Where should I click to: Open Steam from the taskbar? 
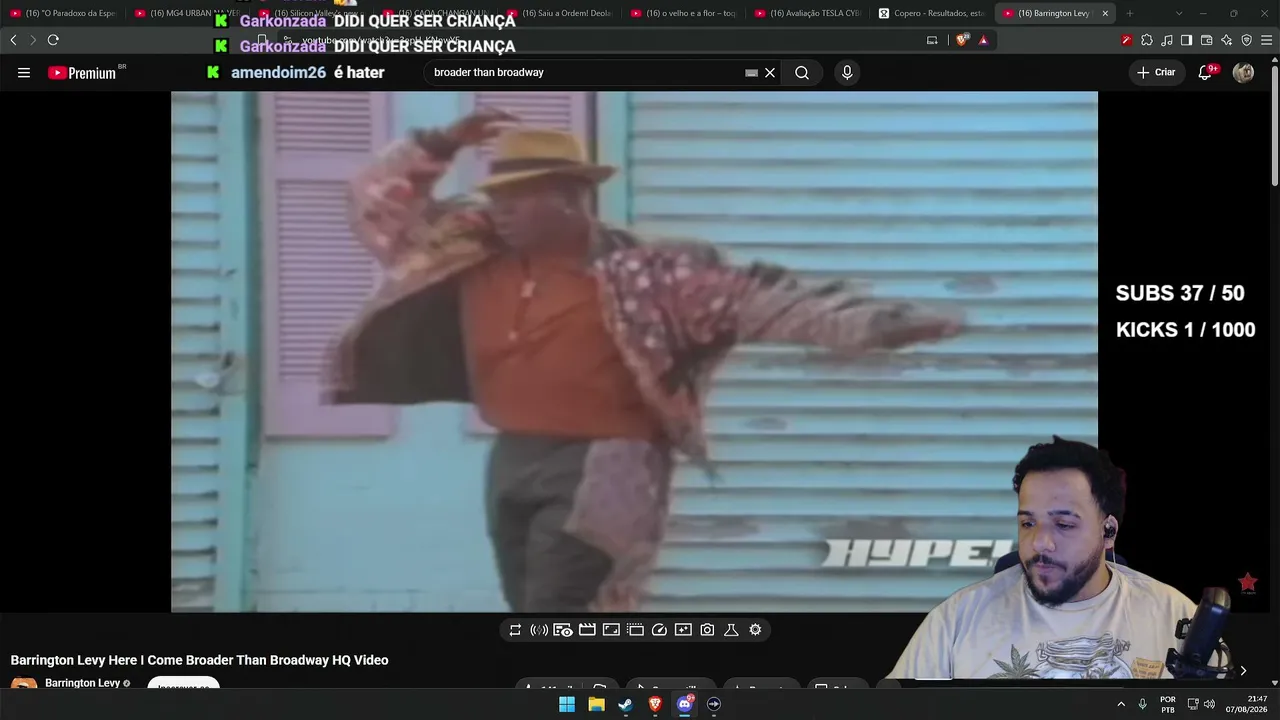coord(625,704)
